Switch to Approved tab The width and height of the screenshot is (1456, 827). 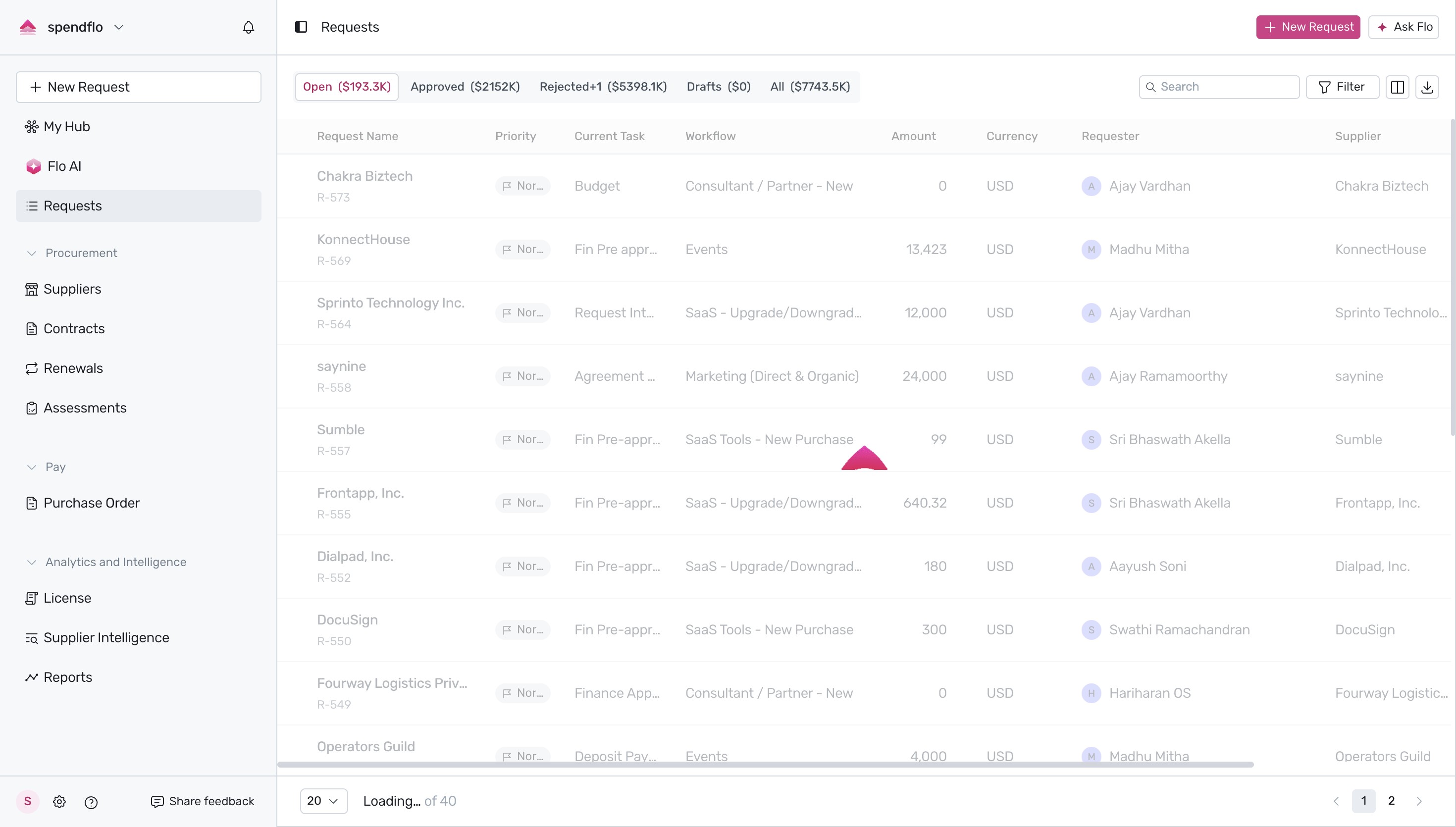point(465,87)
